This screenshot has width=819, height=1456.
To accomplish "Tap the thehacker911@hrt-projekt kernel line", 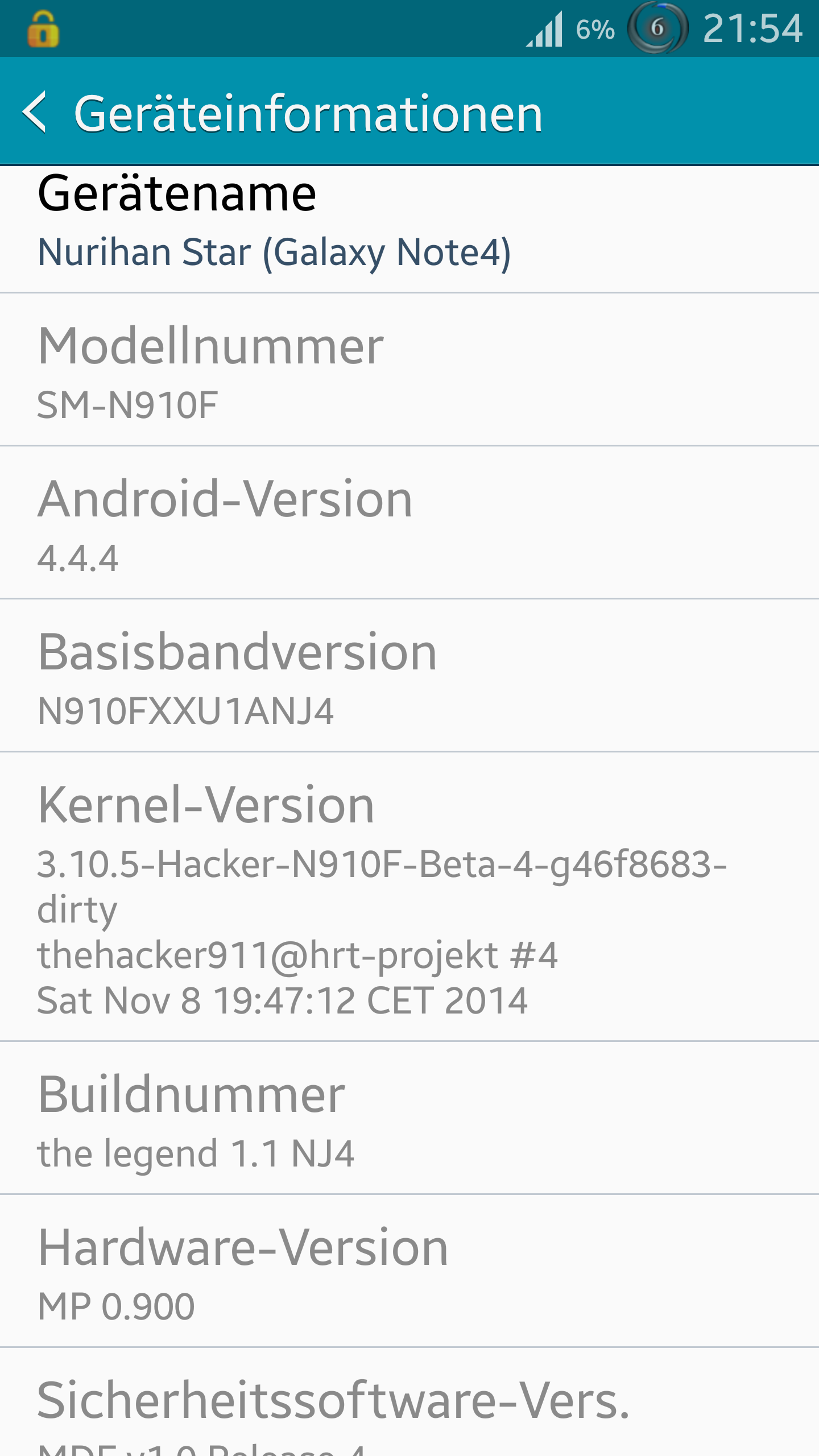I will (x=297, y=955).
